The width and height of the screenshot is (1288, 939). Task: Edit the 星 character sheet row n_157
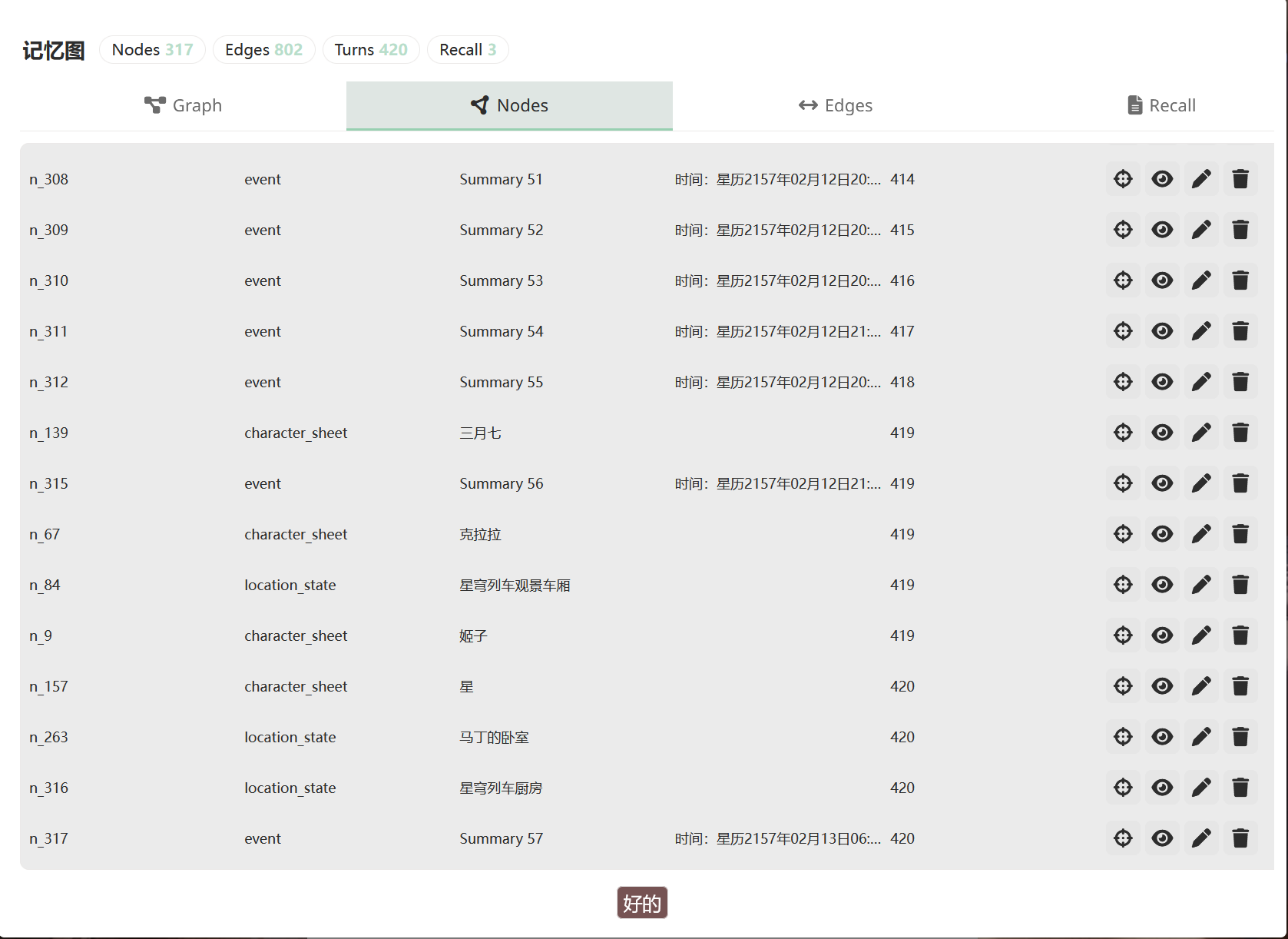click(x=1201, y=686)
